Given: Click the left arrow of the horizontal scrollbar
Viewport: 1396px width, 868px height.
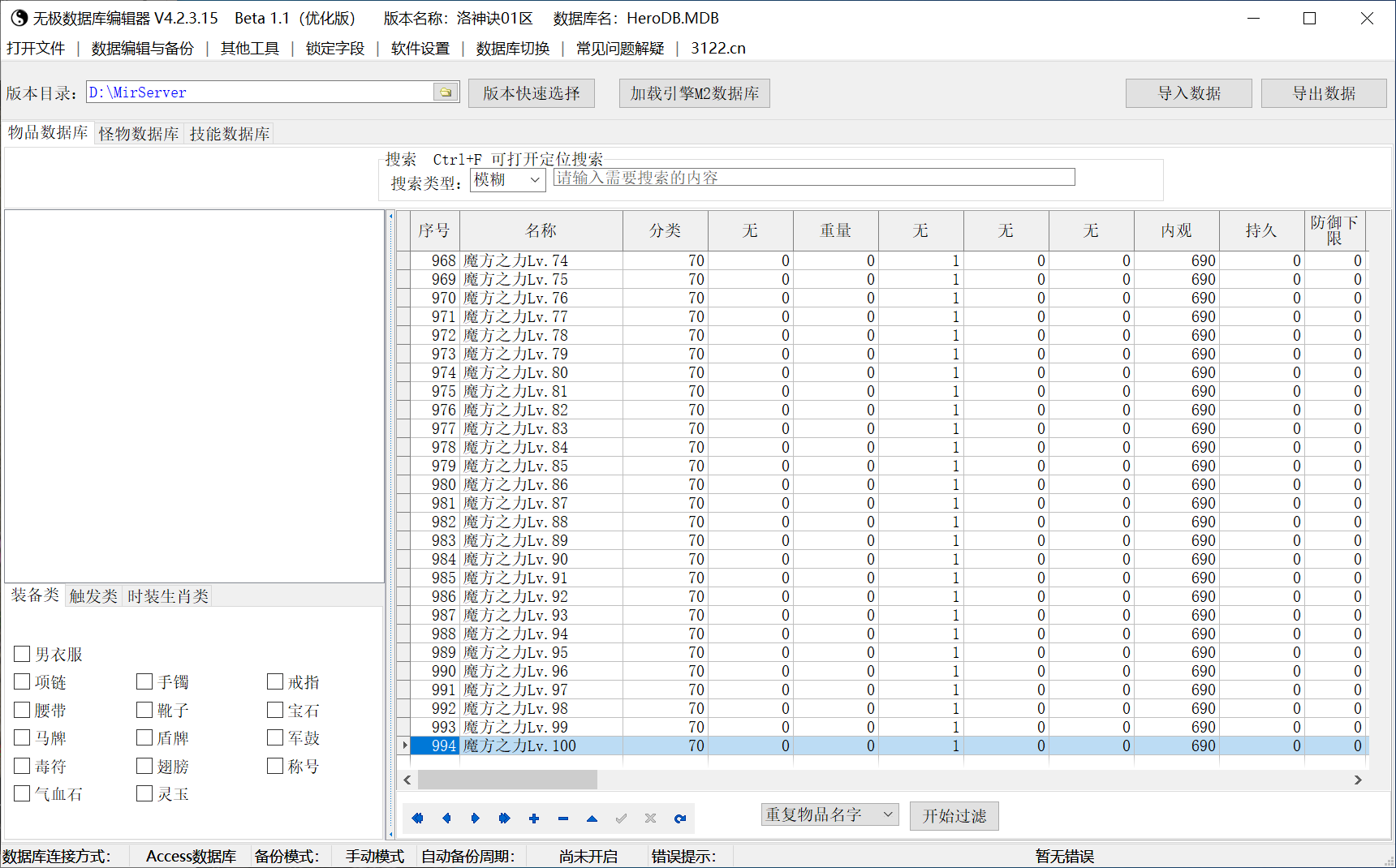Looking at the screenshot, I should [x=407, y=780].
